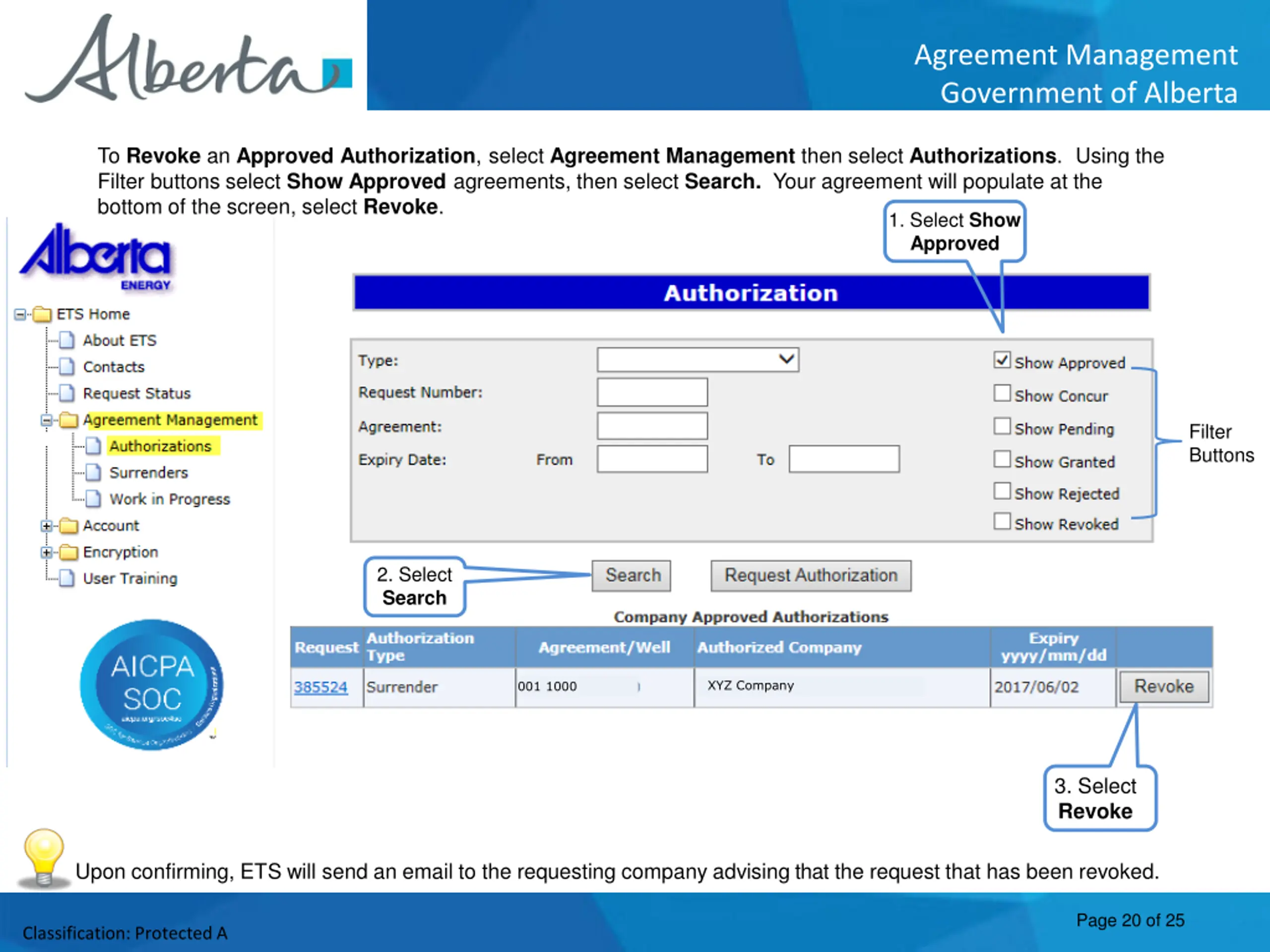Image resolution: width=1270 pixels, height=952 pixels.
Task: Click the Authorized Company column header
Action: click(842, 647)
